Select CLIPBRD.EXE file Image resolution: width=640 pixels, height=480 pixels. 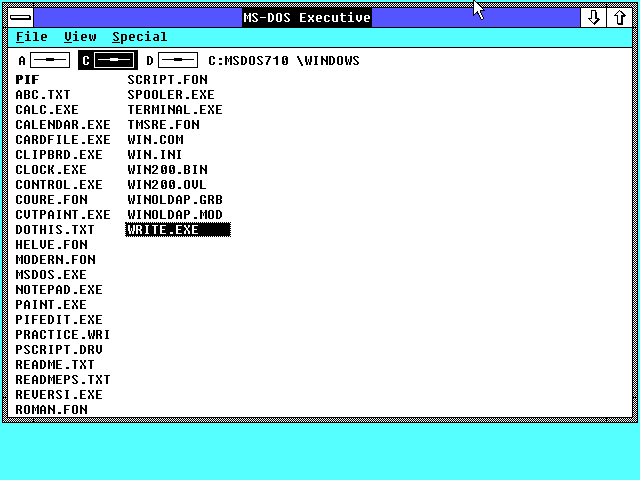pos(59,155)
